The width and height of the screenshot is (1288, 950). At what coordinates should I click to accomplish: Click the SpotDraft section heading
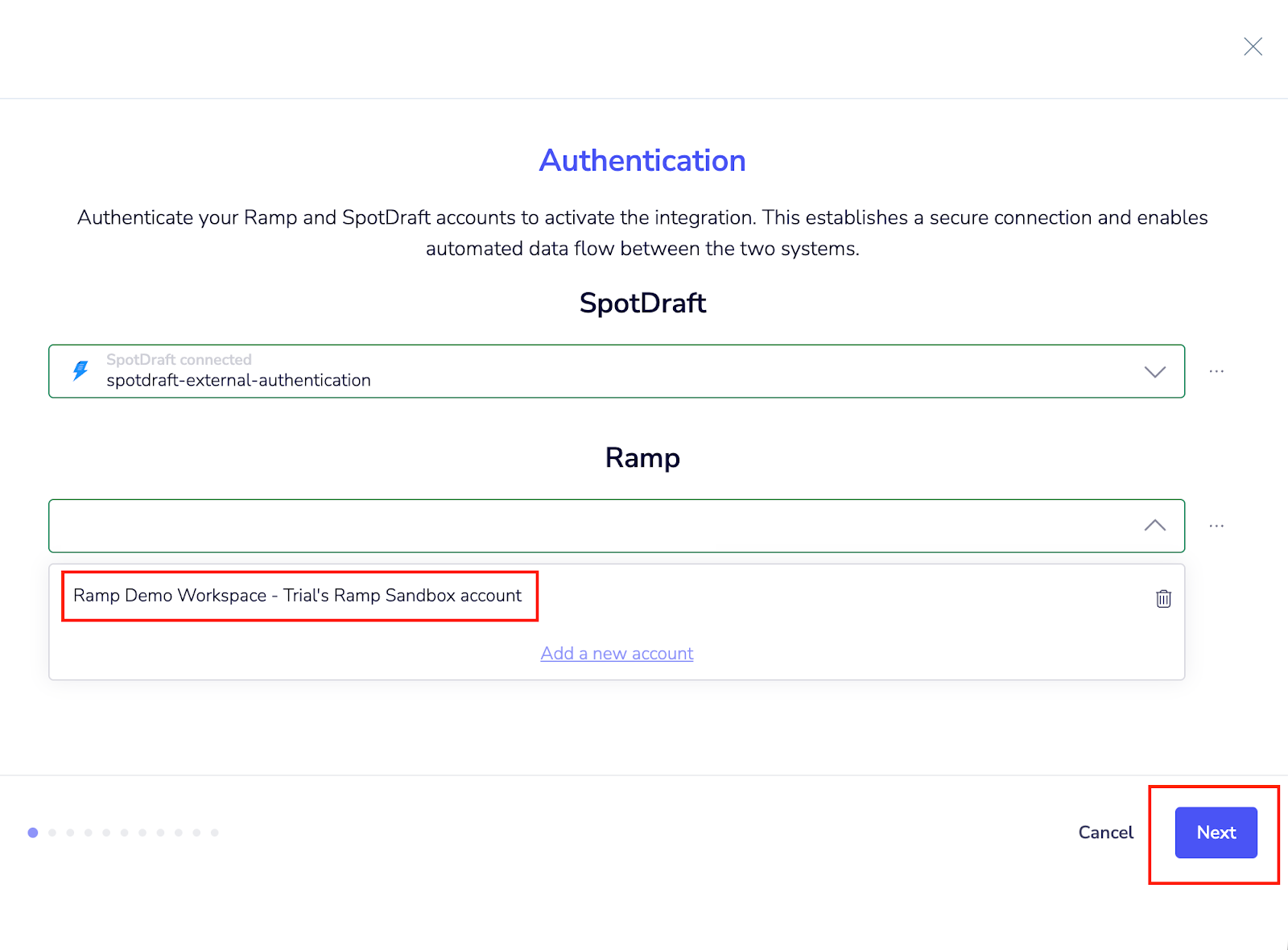coord(642,304)
